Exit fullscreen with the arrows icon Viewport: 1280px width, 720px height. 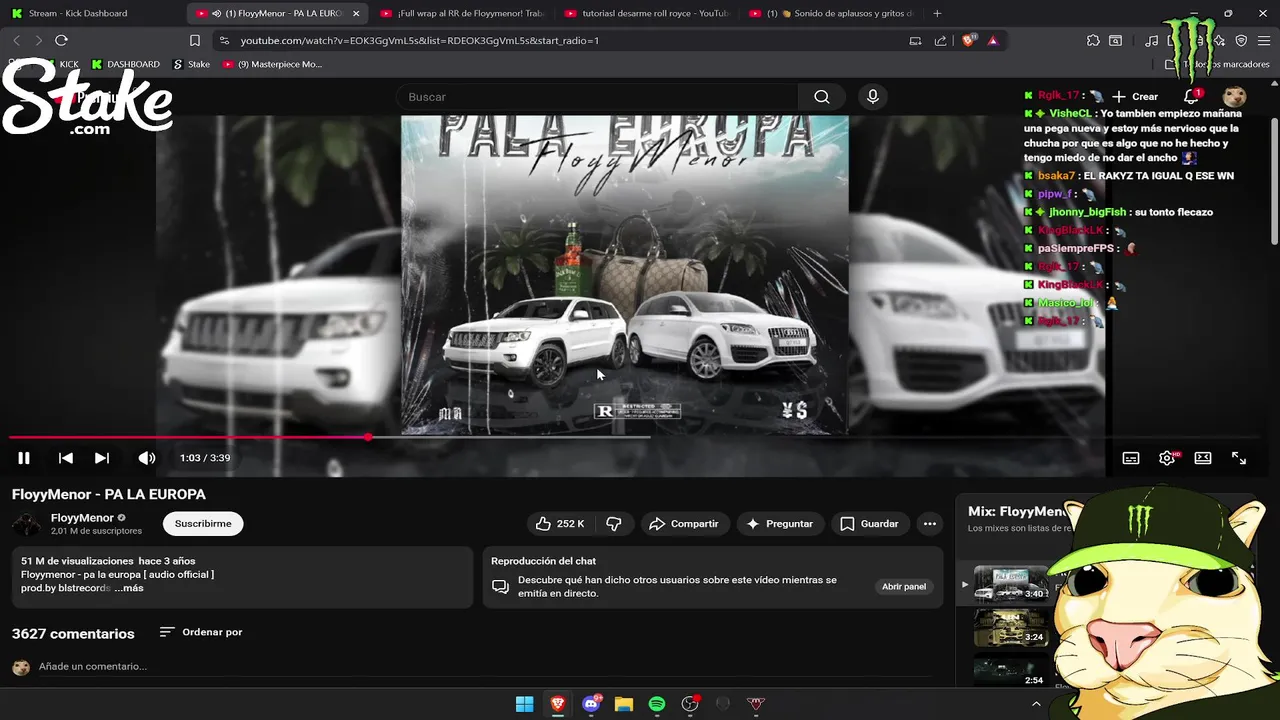click(x=1239, y=458)
